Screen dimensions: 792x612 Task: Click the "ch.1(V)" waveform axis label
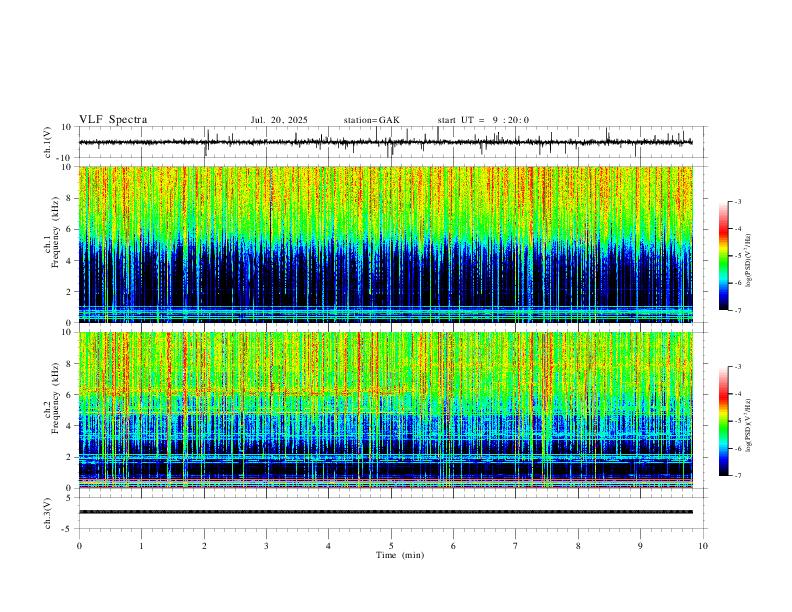pyautogui.click(x=48, y=142)
